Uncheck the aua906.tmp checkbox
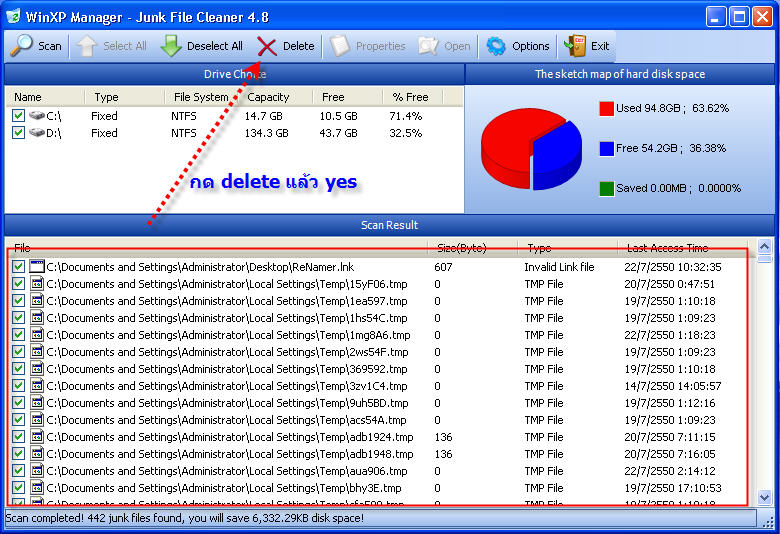This screenshot has width=780, height=534. pyautogui.click(x=18, y=471)
